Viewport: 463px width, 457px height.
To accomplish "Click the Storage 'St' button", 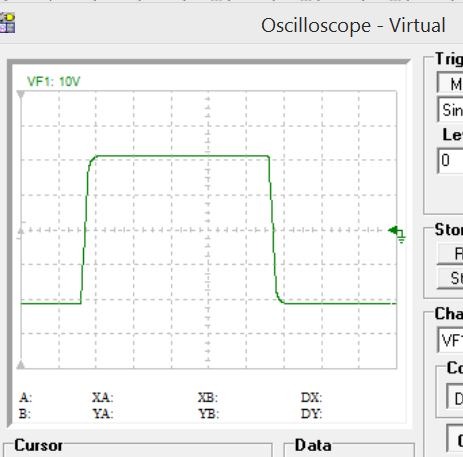I will click(450, 278).
